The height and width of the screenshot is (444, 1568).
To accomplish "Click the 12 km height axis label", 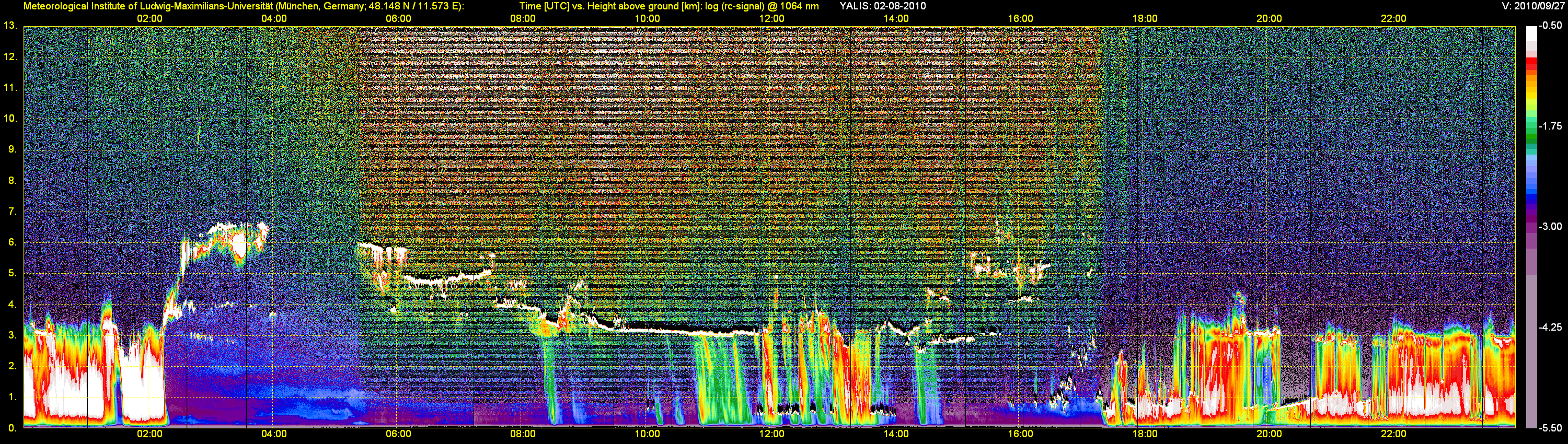I will [x=10, y=56].
